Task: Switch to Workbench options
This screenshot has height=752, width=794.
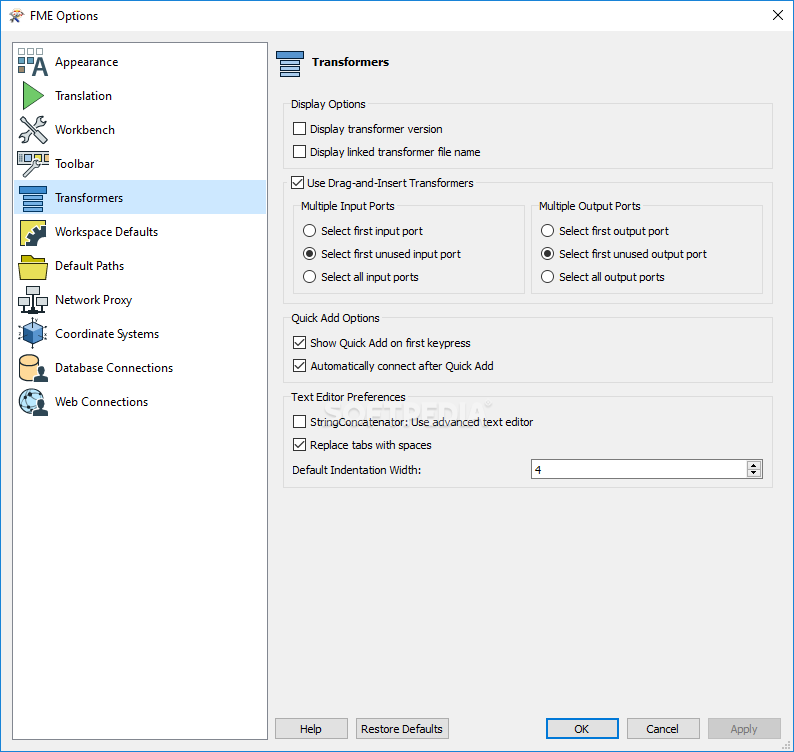Action: point(140,130)
